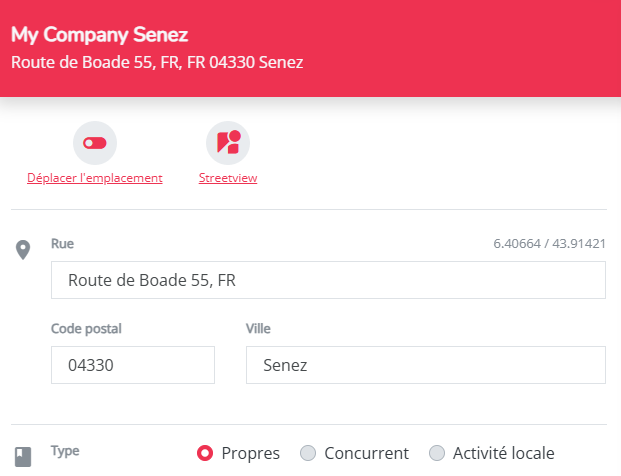
Task: Click into the Code postal field
Action: click(133, 365)
